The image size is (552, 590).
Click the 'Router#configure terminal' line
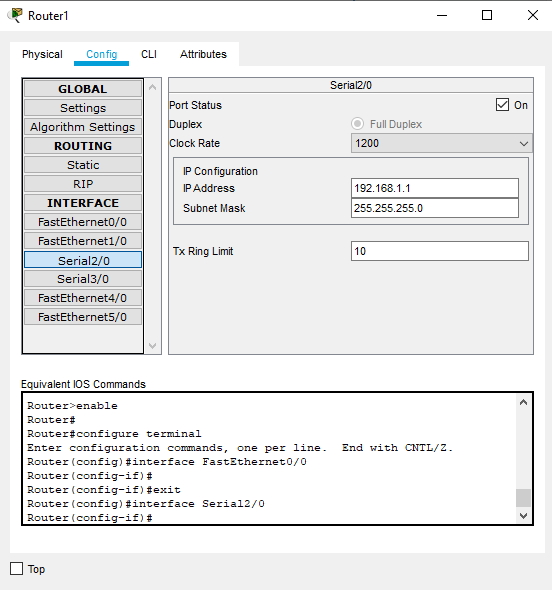tap(114, 434)
